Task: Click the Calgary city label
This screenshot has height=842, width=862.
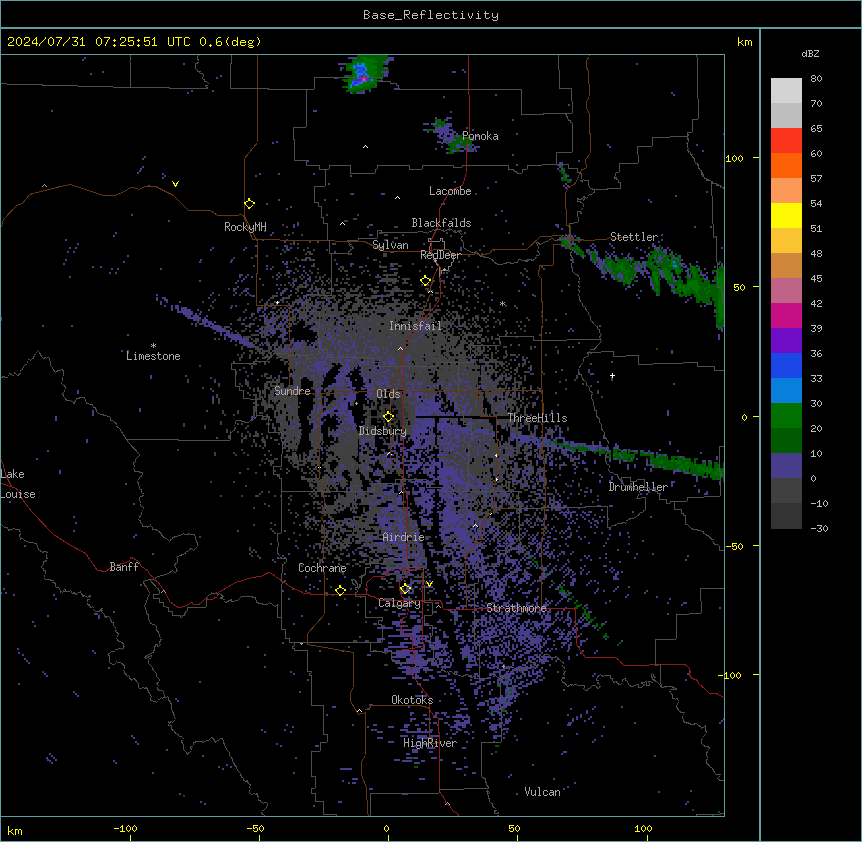Action: (x=399, y=603)
